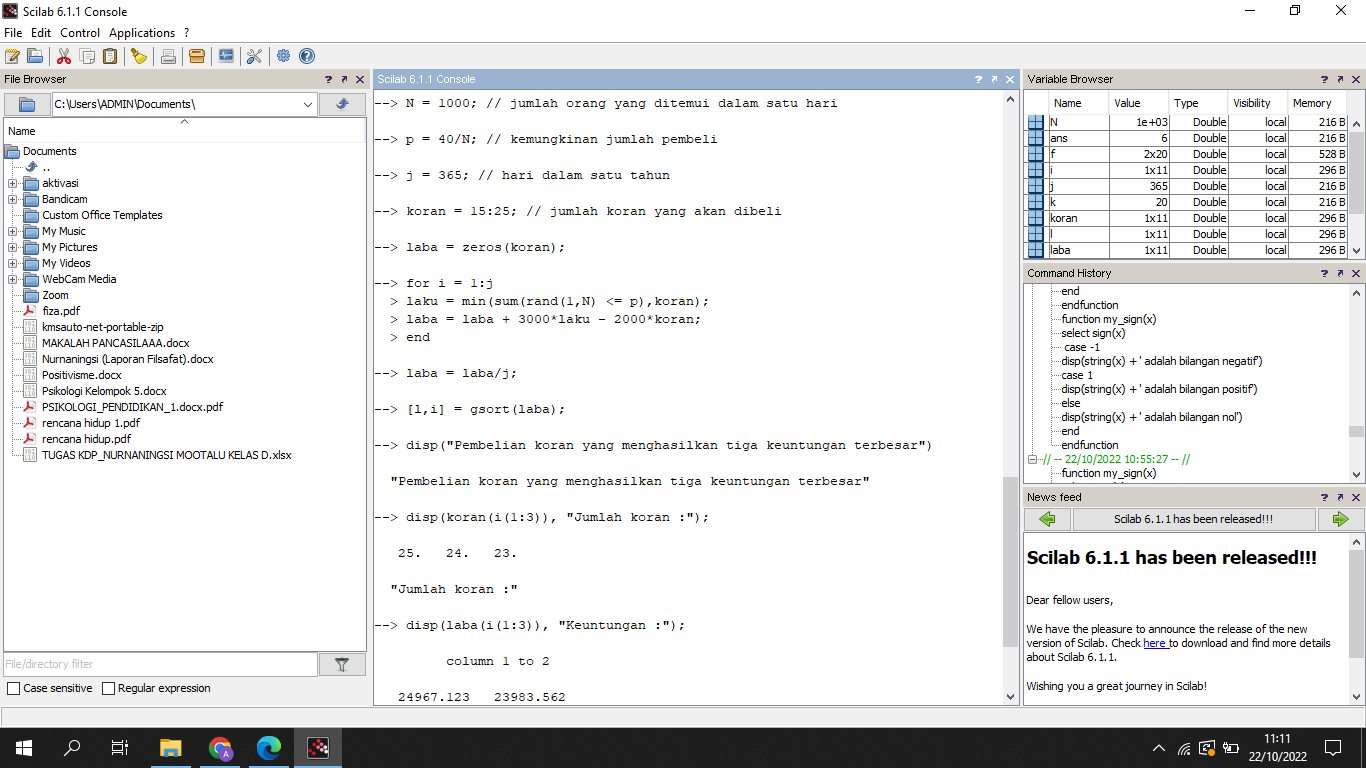
Task: Close the File Browser panel
Action: [359, 79]
